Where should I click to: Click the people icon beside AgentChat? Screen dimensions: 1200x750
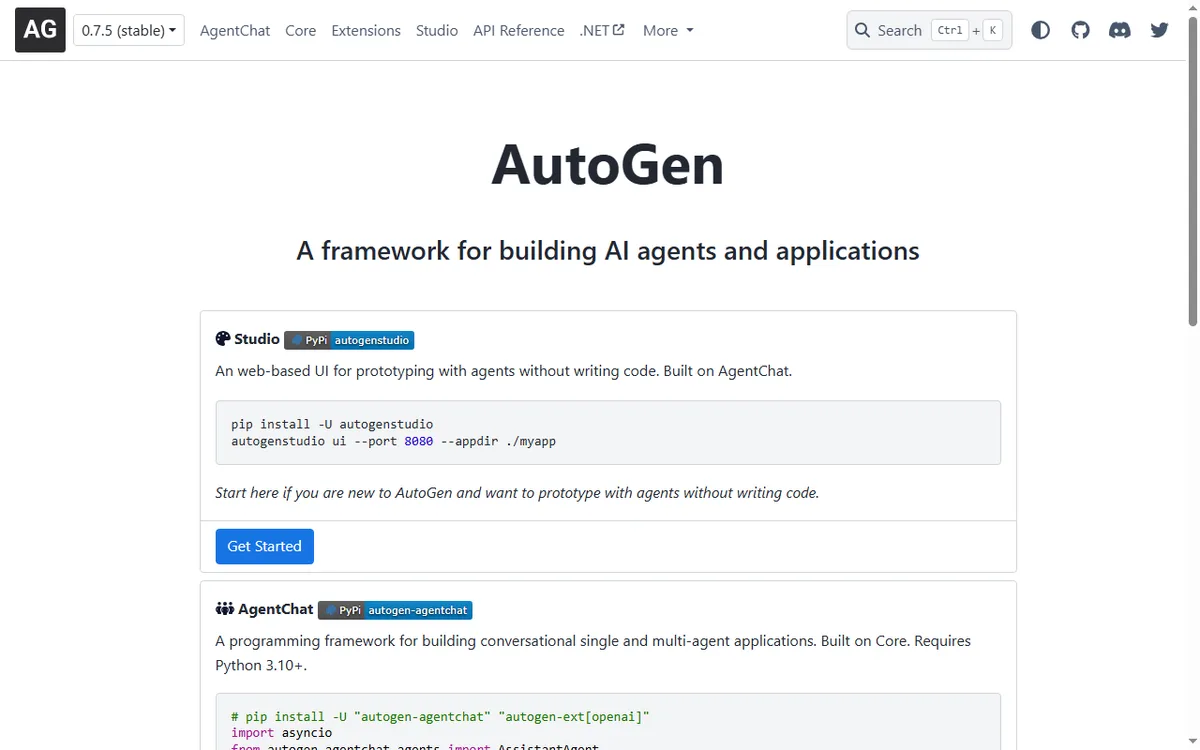coord(224,609)
